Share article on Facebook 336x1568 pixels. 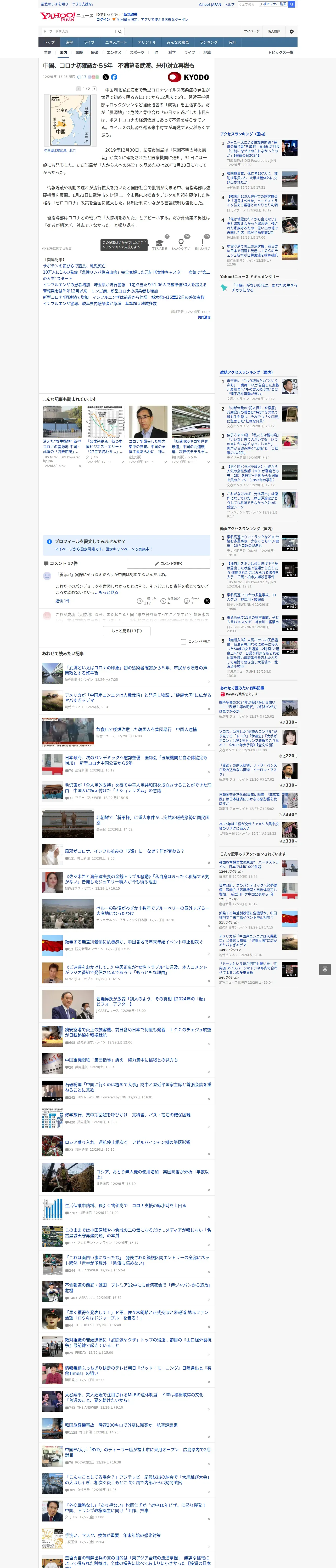(x=114, y=77)
